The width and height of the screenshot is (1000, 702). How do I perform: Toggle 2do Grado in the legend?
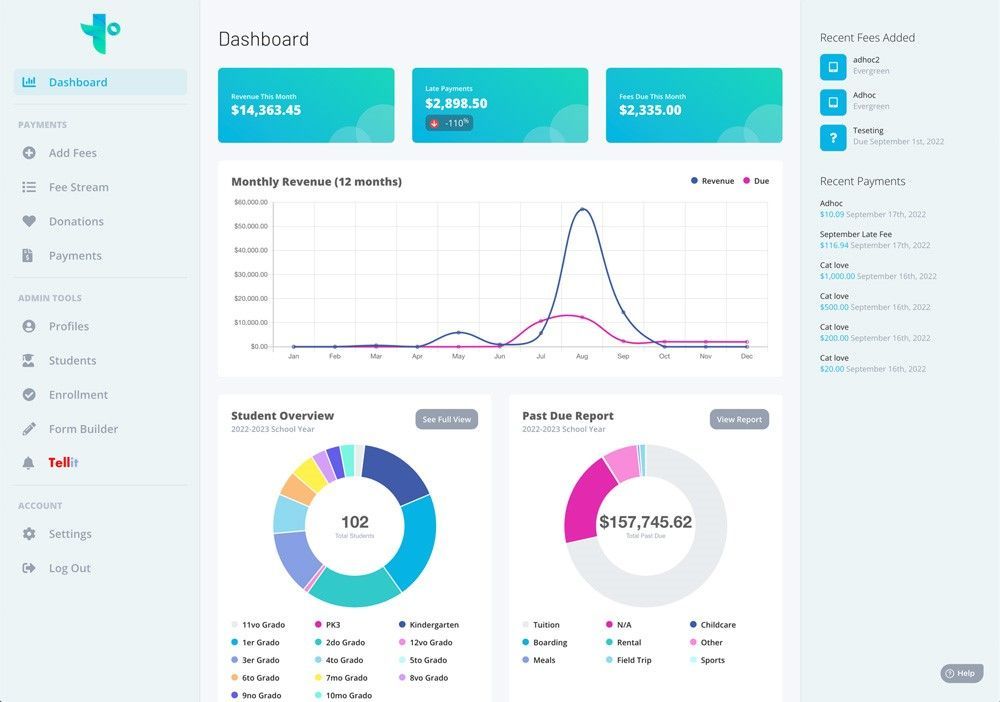[340, 643]
